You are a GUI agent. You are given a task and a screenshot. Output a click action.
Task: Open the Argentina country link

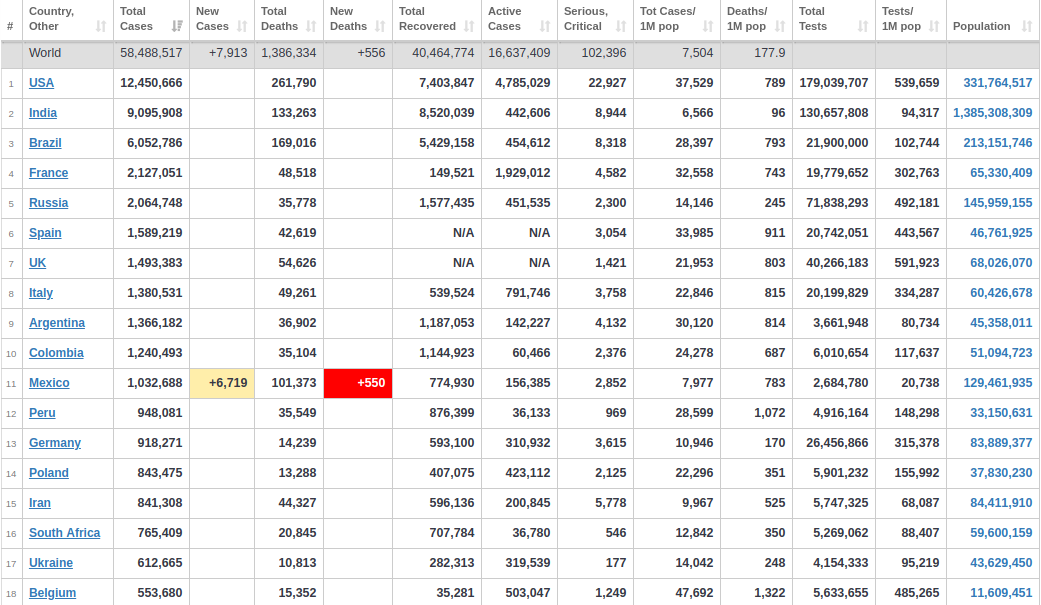(57, 323)
